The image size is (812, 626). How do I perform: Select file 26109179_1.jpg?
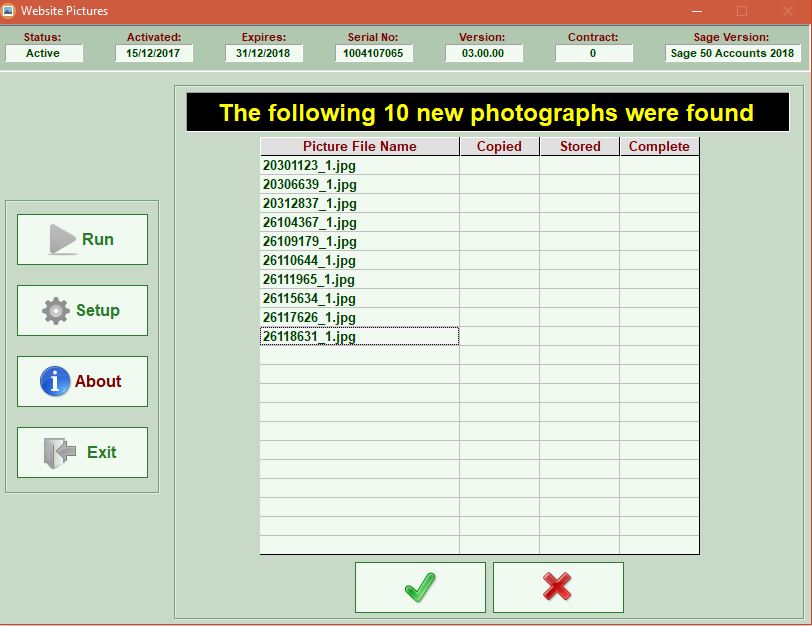click(x=359, y=241)
